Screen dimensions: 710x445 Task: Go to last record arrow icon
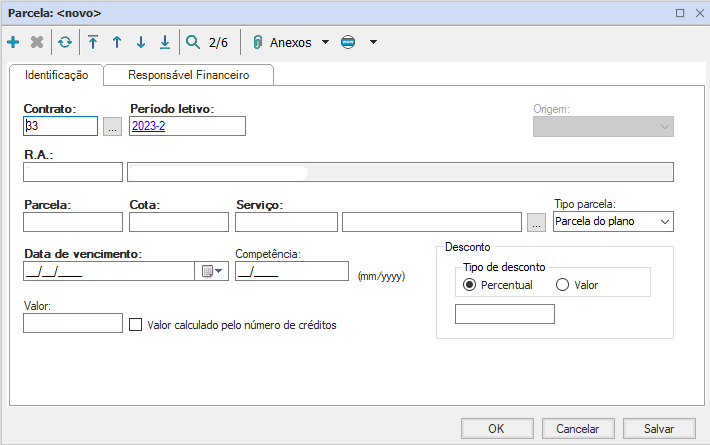[x=165, y=43]
